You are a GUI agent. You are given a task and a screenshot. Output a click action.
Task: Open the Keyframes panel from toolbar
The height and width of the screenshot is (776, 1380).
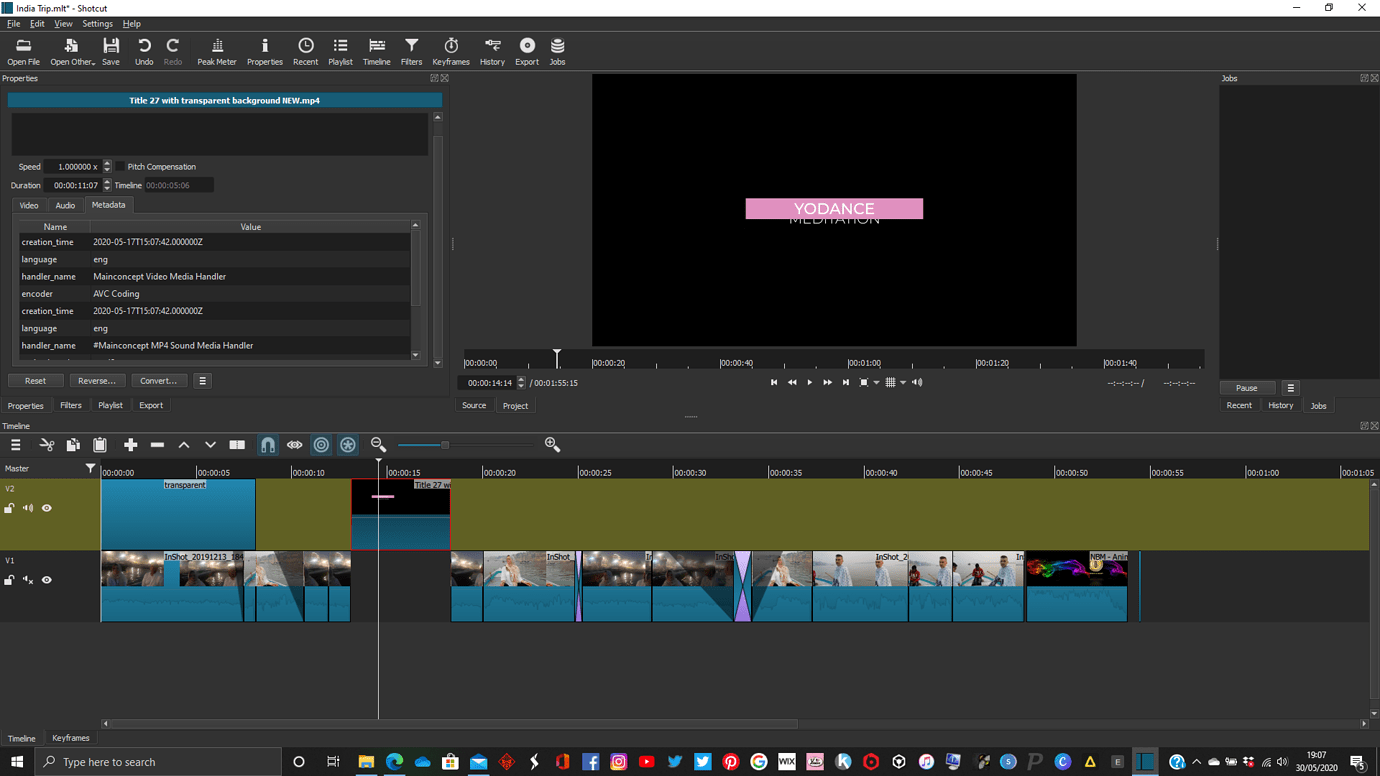(x=451, y=51)
